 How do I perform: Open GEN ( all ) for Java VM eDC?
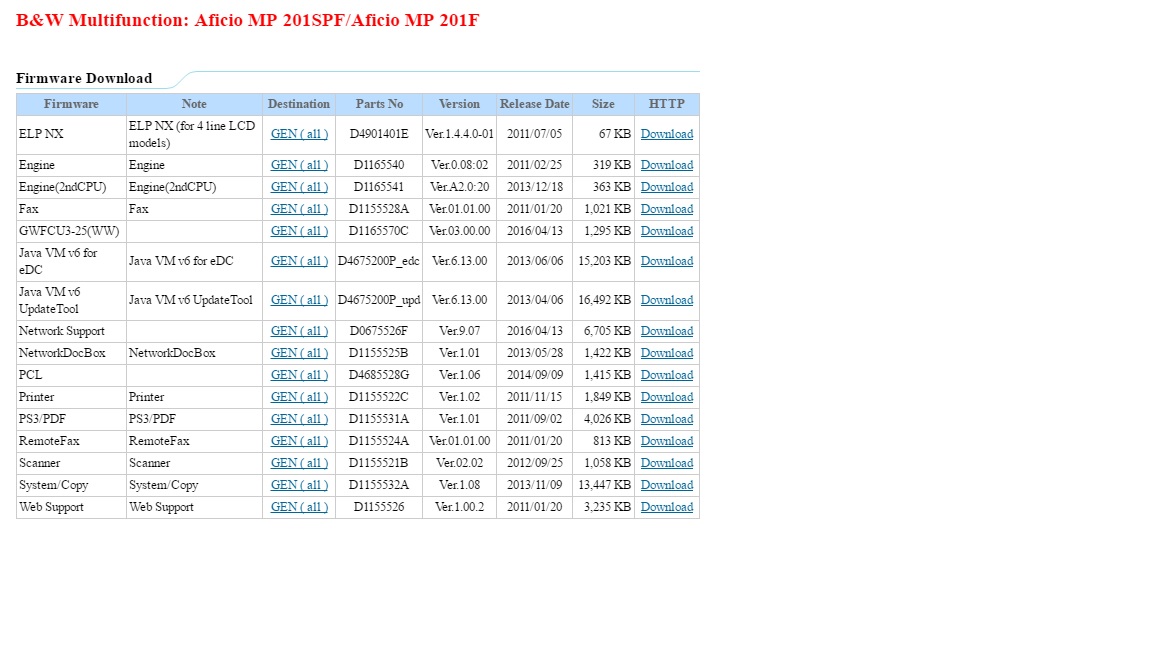pos(299,261)
